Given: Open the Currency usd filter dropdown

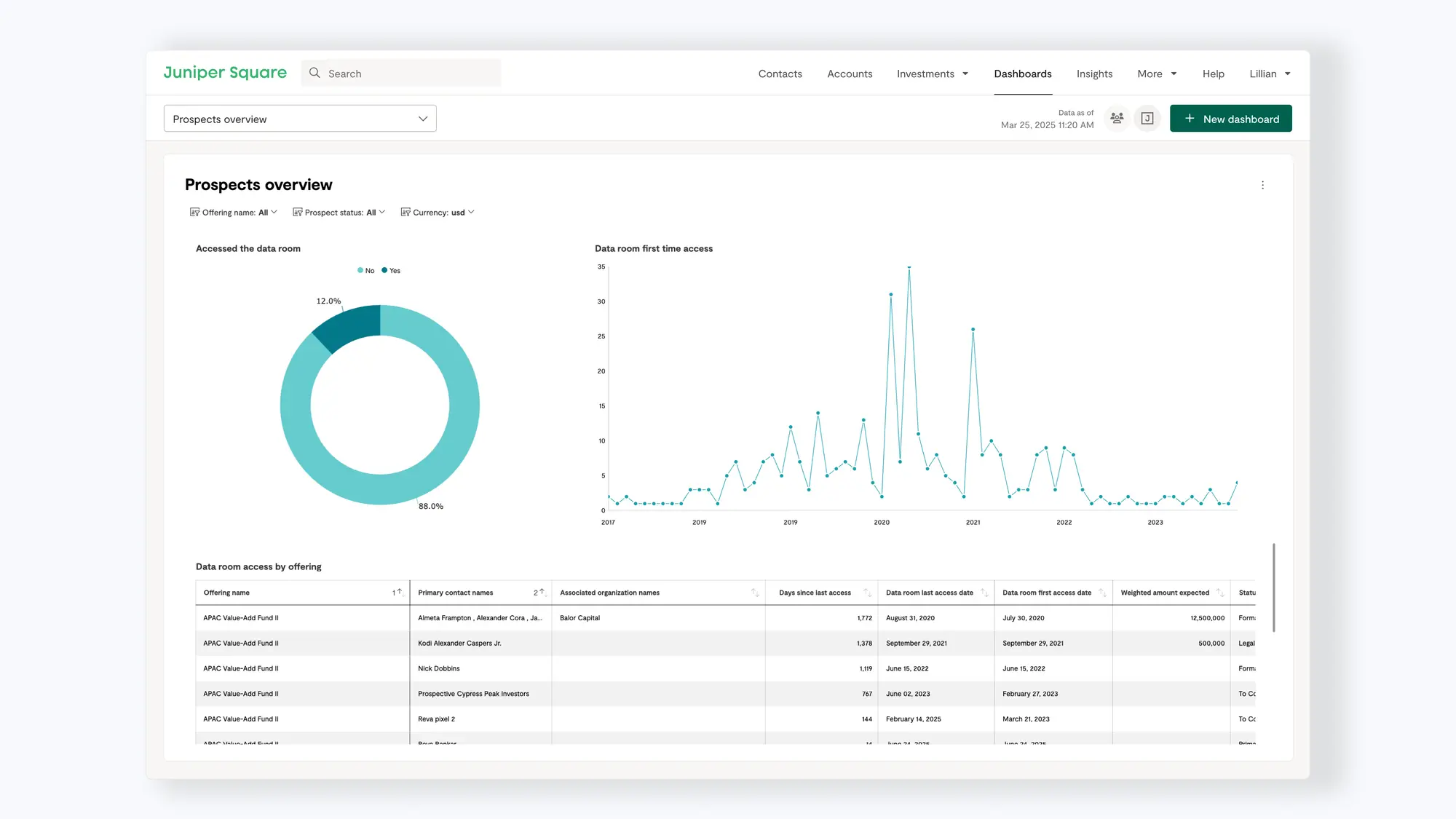Looking at the screenshot, I should pos(438,213).
